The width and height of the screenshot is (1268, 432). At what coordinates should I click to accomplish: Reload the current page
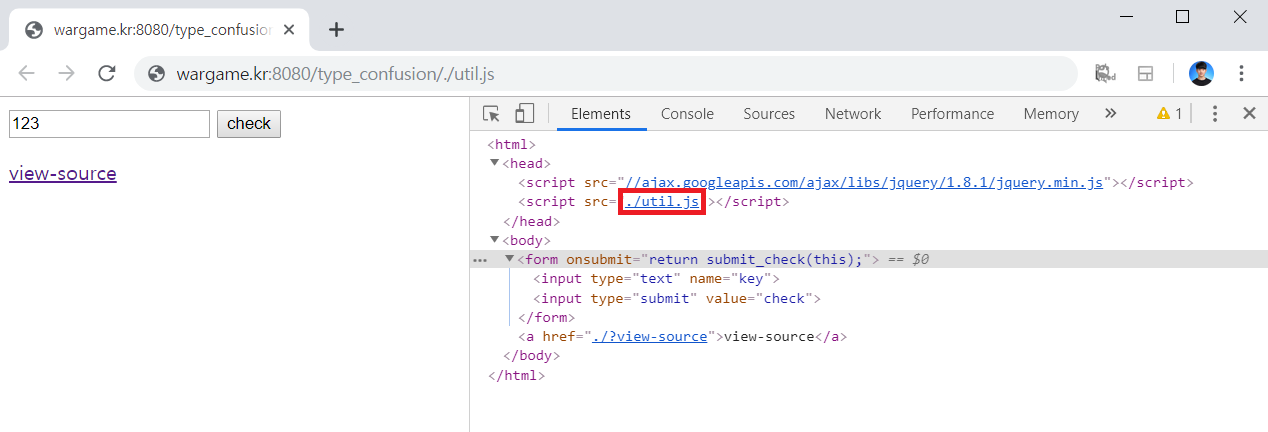coord(107,73)
